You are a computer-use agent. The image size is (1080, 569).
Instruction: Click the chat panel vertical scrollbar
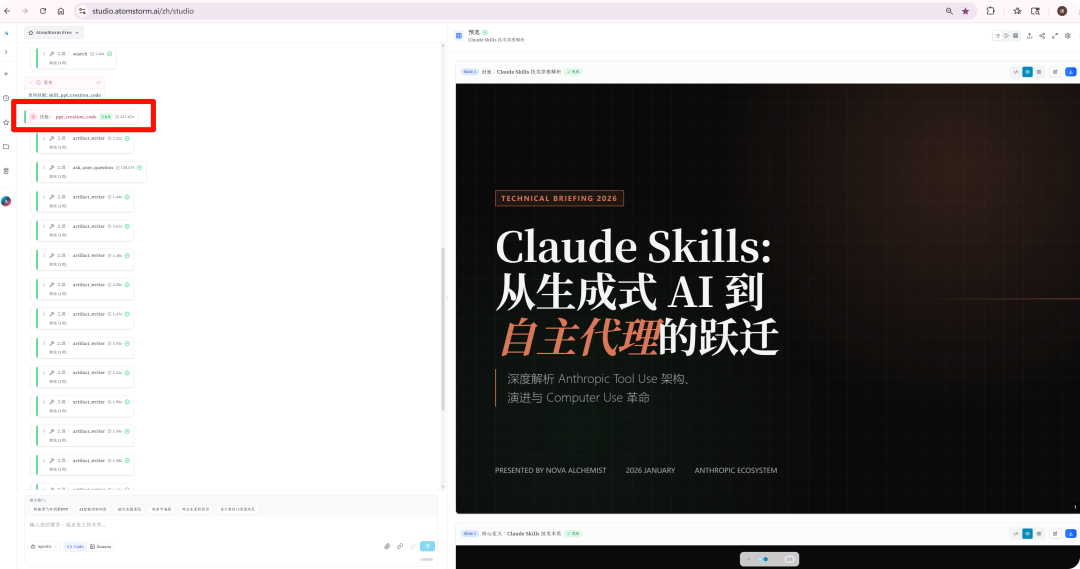click(442, 329)
